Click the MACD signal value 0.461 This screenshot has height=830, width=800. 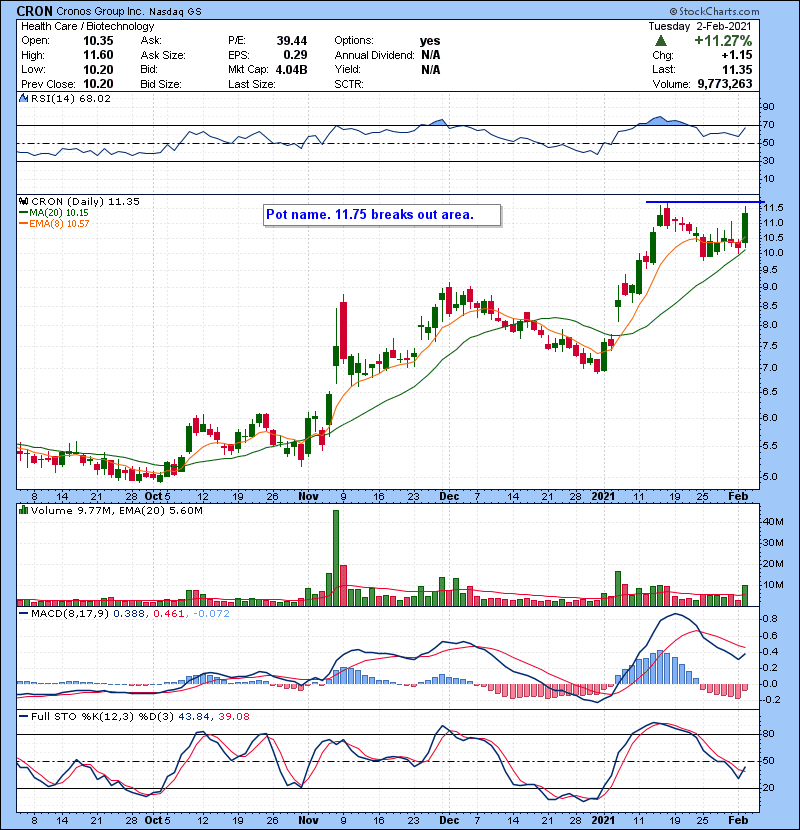coord(168,614)
